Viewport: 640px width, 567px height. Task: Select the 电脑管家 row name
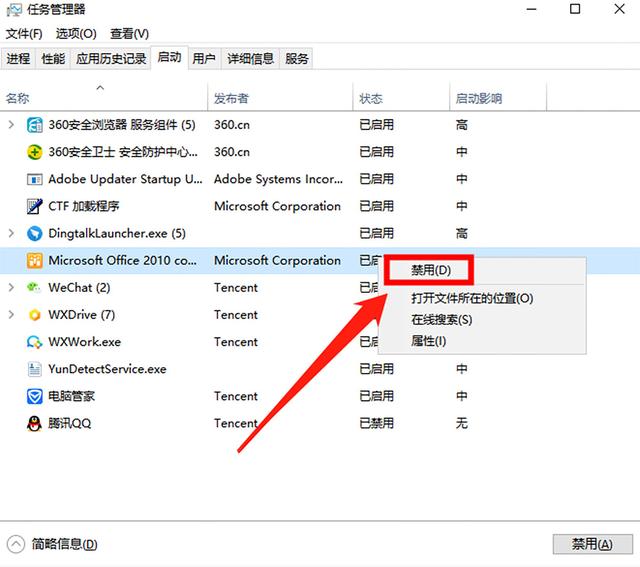tap(71, 396)
